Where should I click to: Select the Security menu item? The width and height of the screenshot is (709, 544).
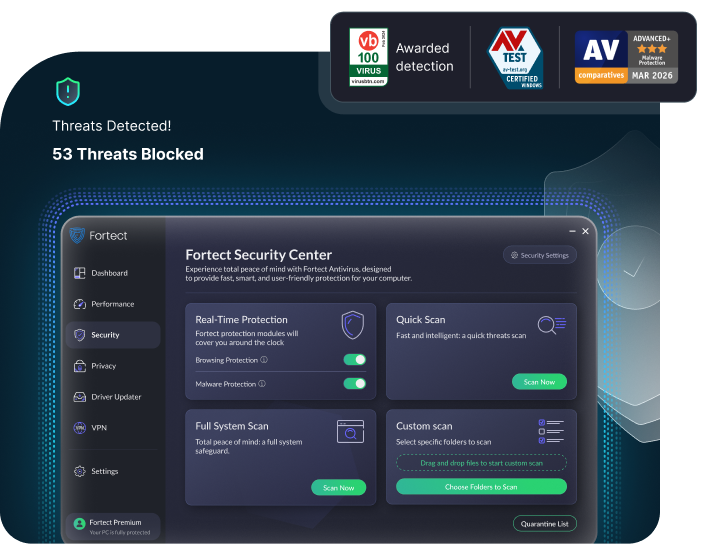pyautogui.click(x=113, y=335)
